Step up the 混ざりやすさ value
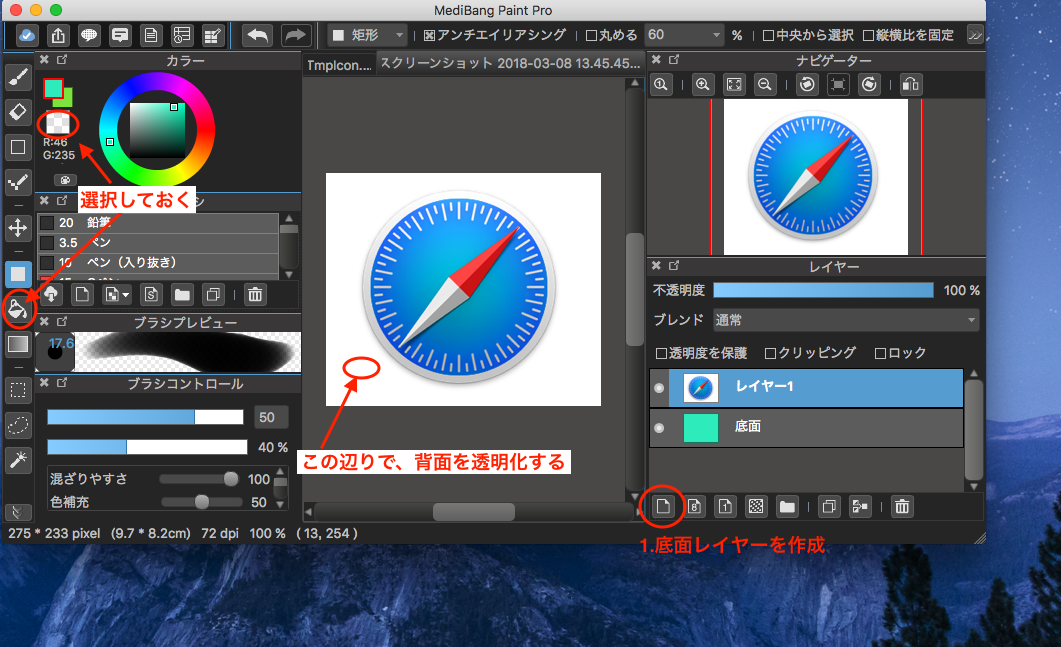This screenshot has width=1061, height=647. [280, 472]
